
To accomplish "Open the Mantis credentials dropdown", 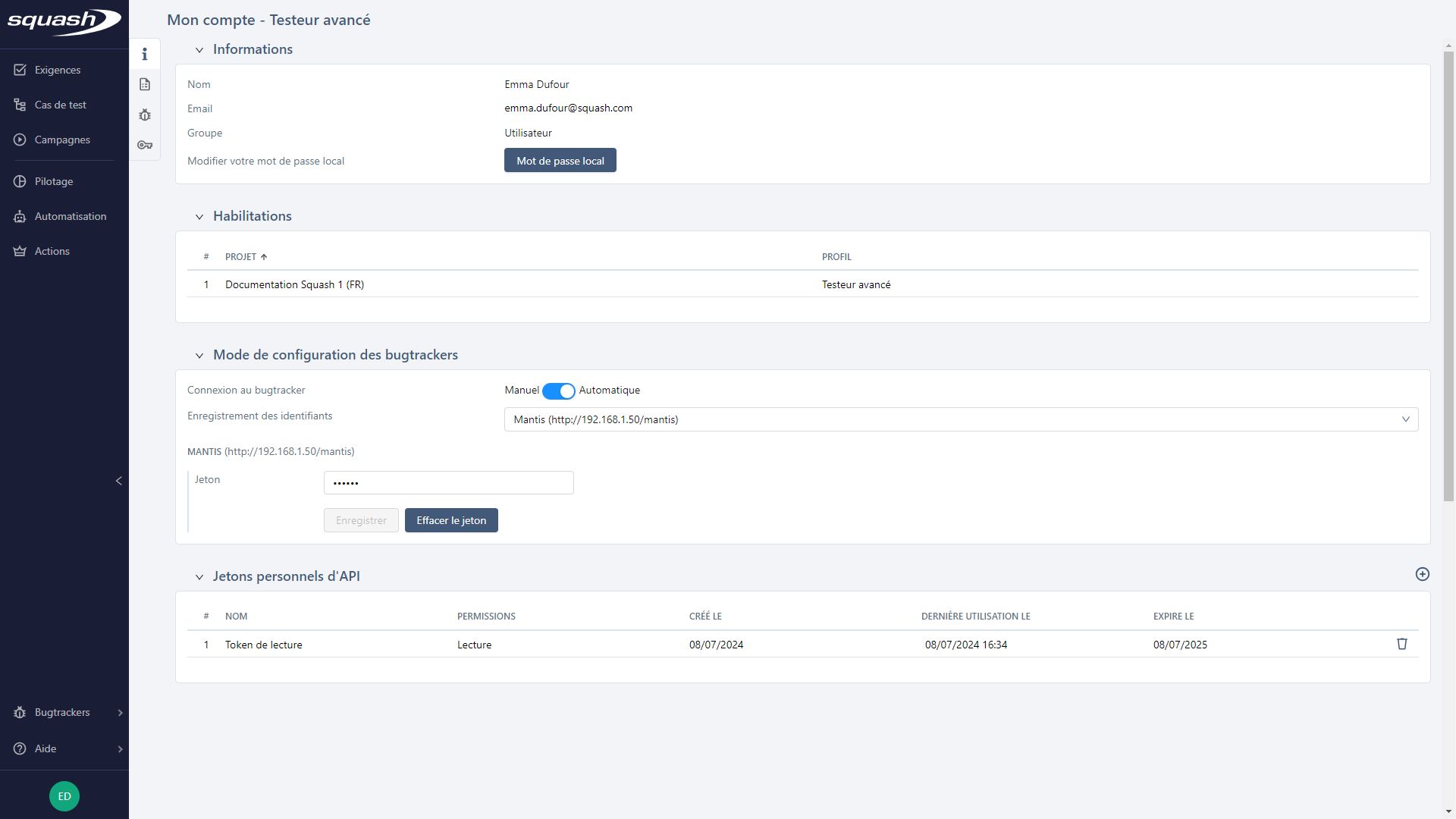I will coord(961,419).
